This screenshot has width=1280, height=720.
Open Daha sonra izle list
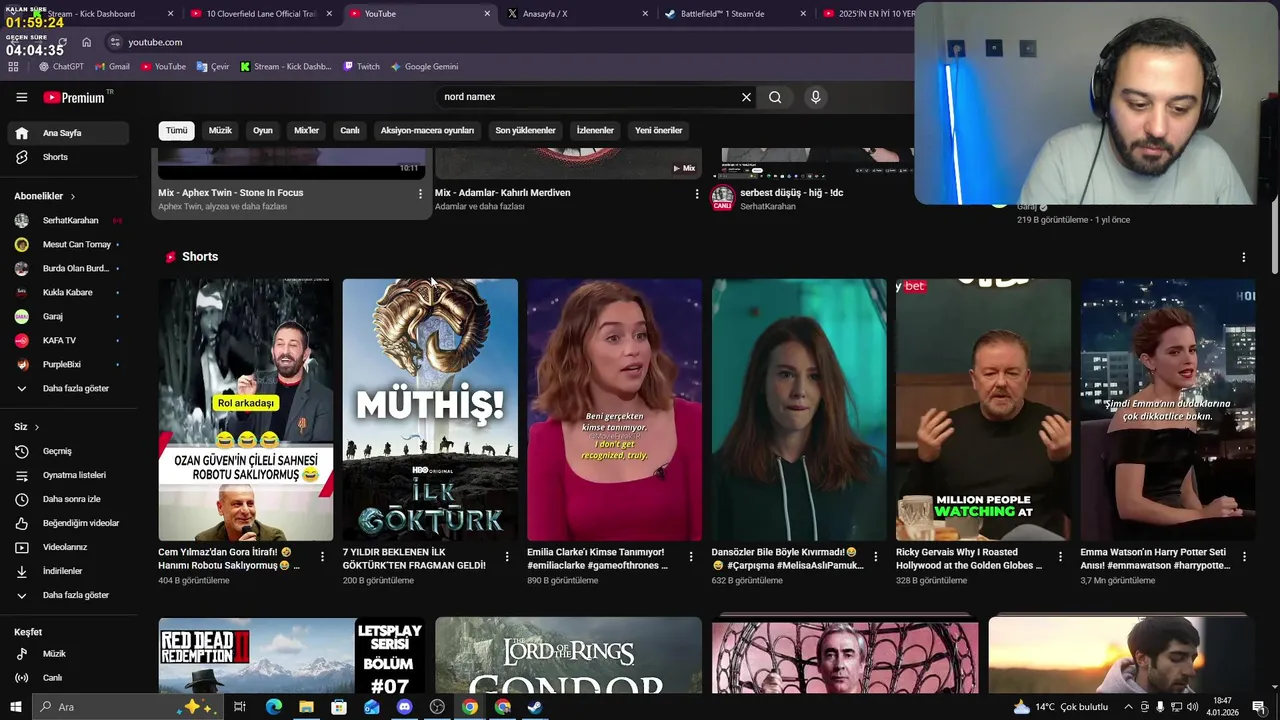click(68, 499)
